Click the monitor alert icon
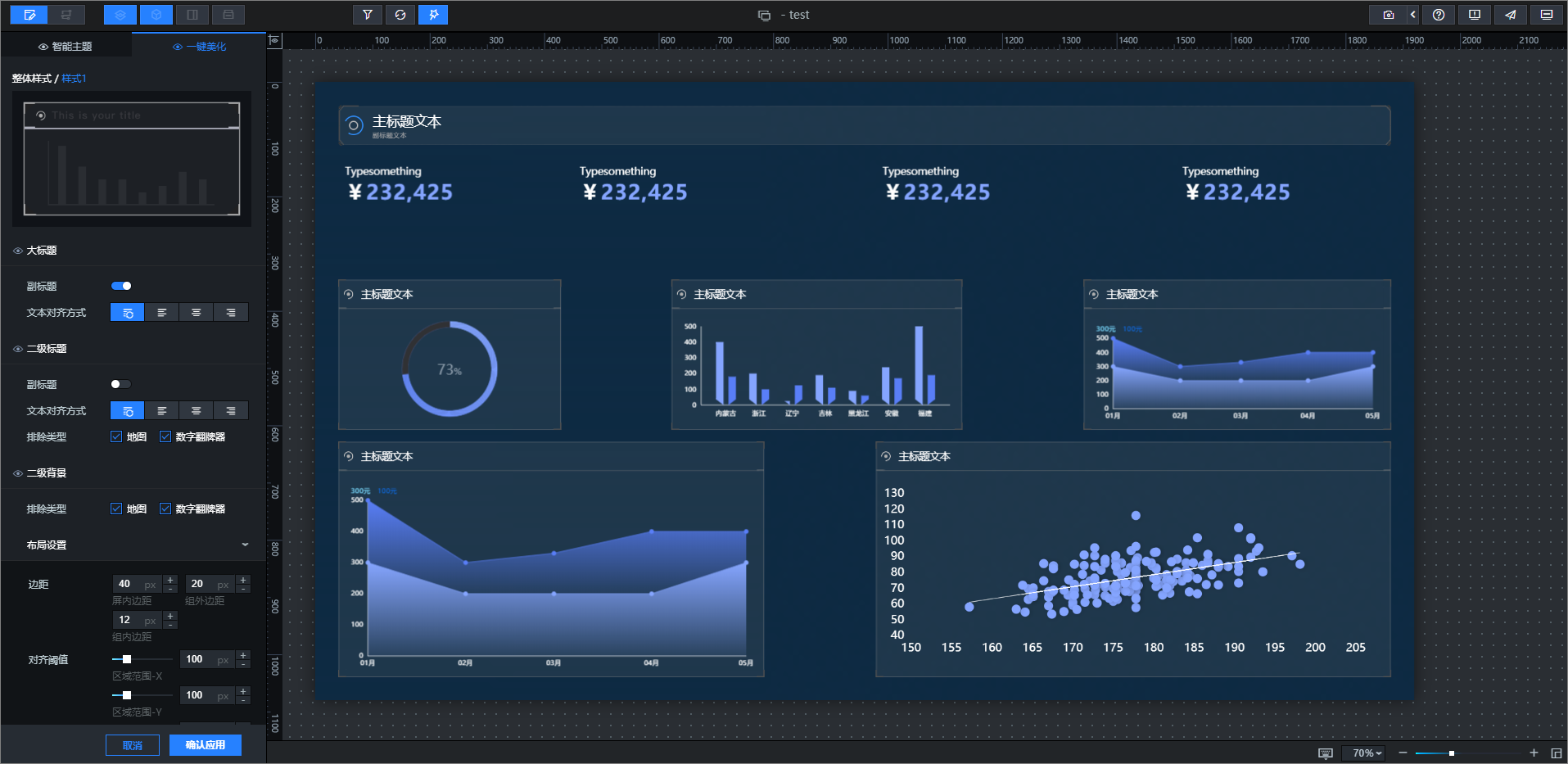 click(x=1475, y=15)
